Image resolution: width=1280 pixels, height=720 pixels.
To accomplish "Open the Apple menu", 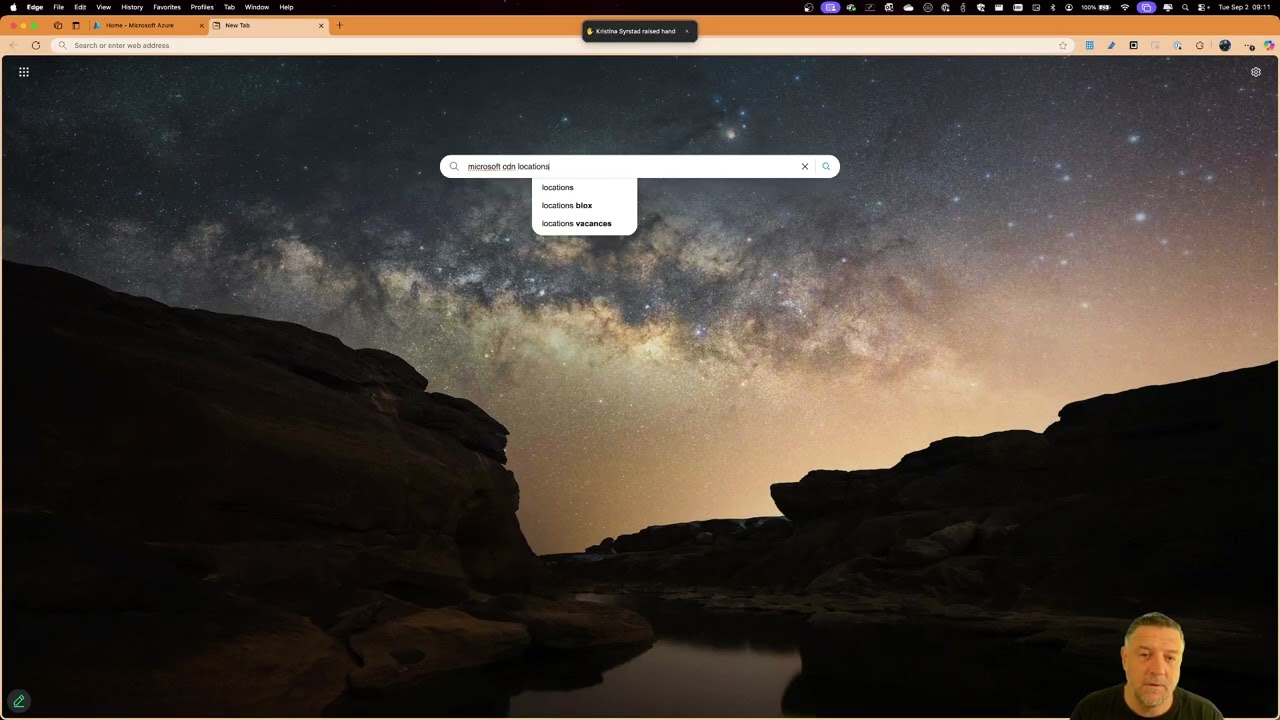I will [x=13, y=7].
